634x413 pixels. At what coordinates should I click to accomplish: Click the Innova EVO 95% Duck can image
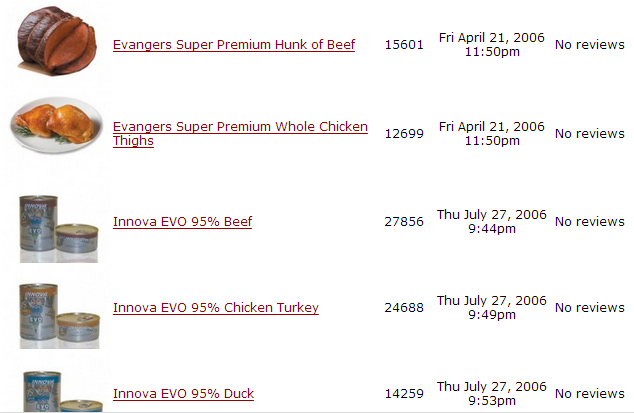[58, 392]
